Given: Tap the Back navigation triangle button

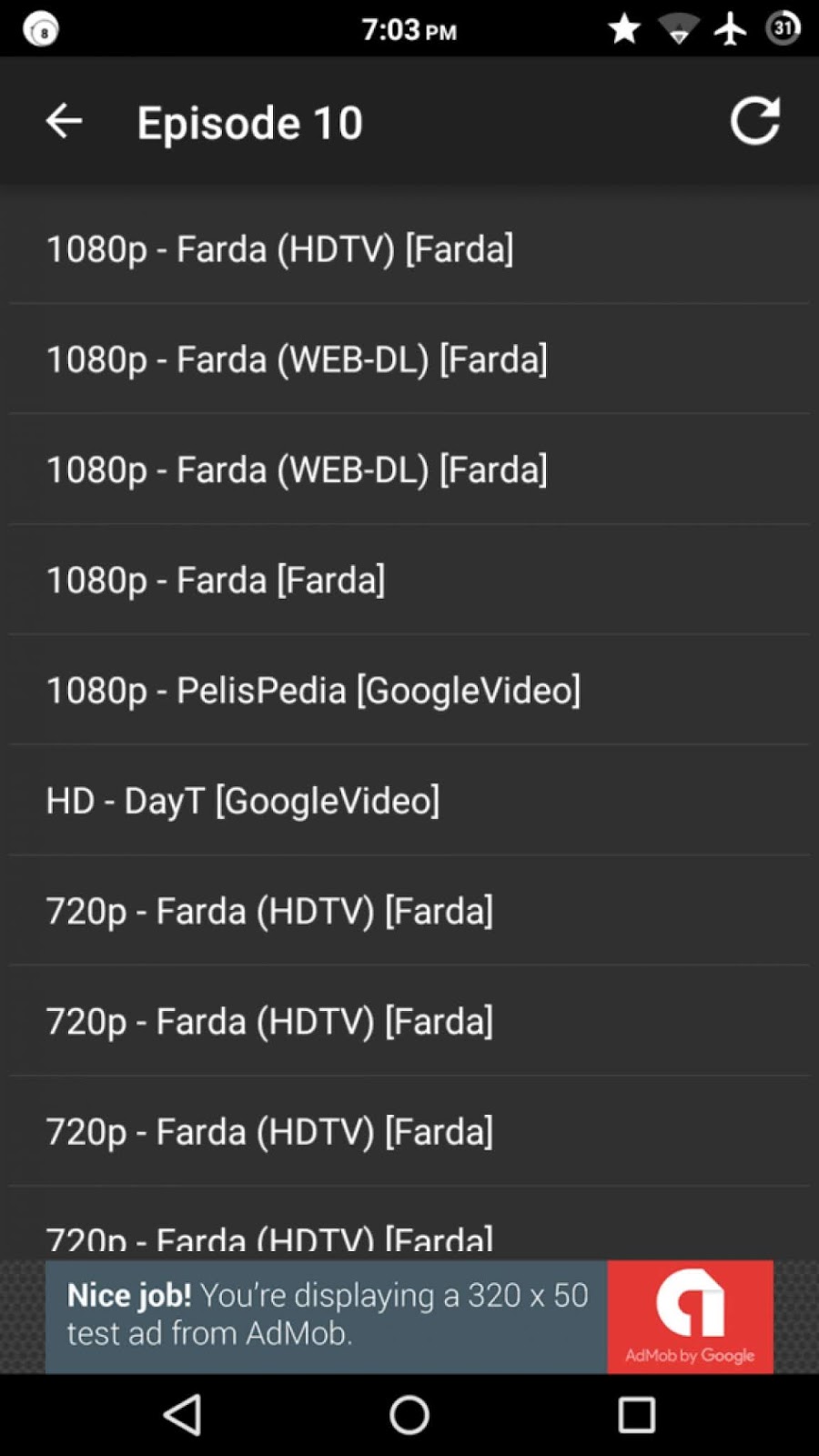Looking at the screenshot, I should pos(184,1415).
